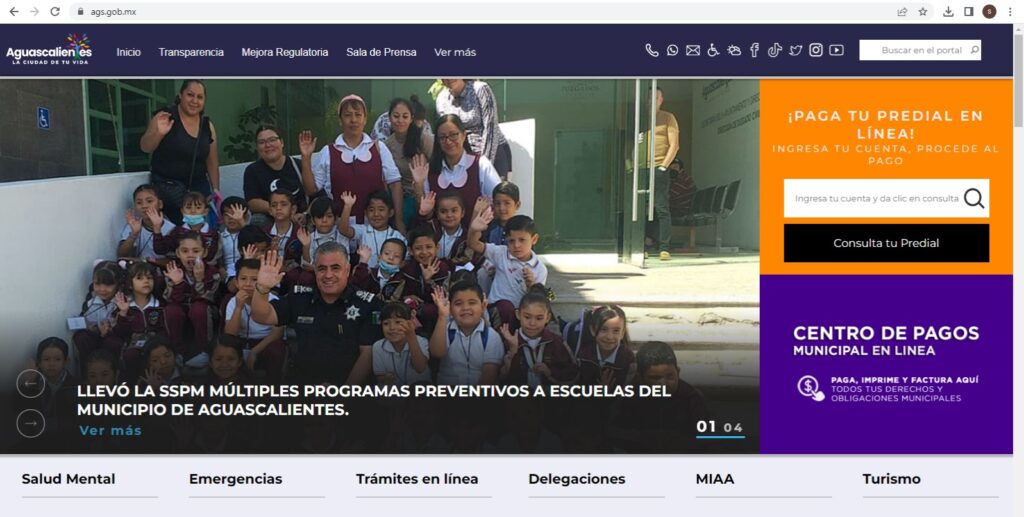Open the TikTok icon link
Viewport: 1024px width, 517px height.
pyautogui.click(x=775, y=50)
